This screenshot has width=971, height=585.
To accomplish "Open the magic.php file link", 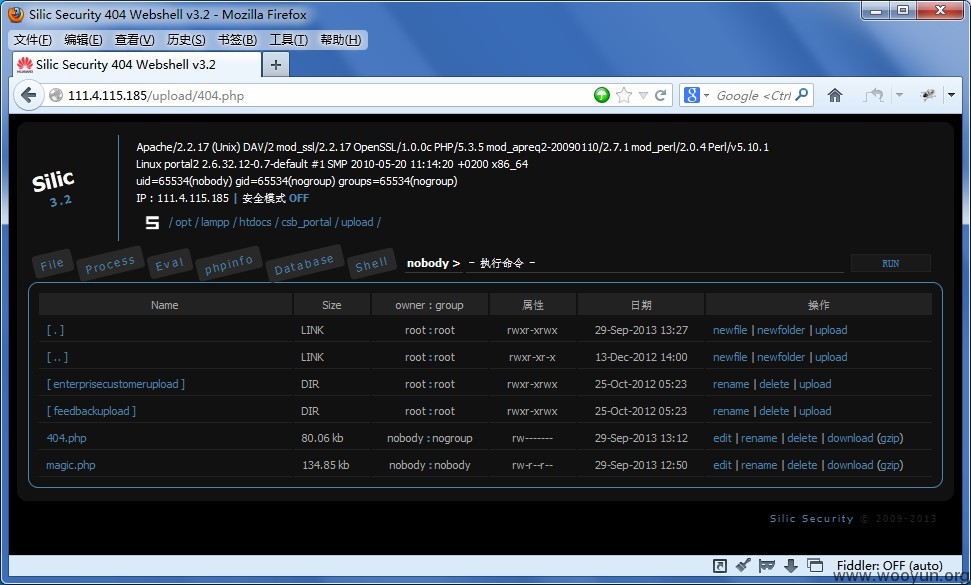I will tap(71, 465).
